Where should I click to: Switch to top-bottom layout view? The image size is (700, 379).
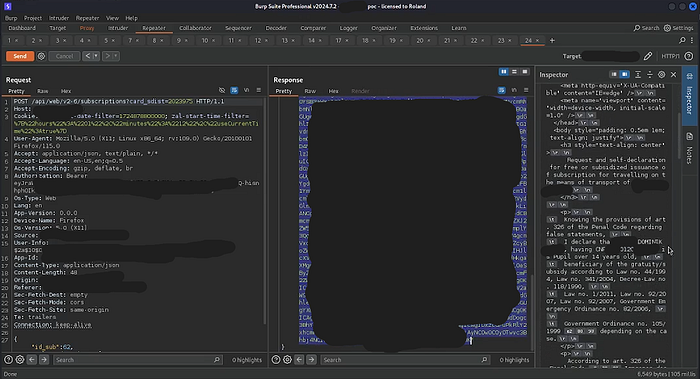tap(514, 72)
